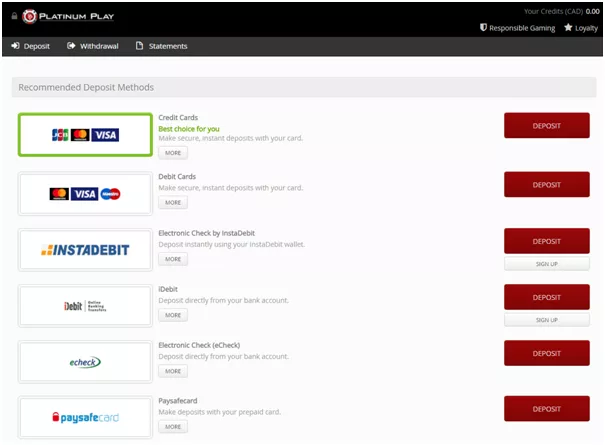This screenshot has width=605, height=445.
Task: Open the Withdrawal menu item
Action: click(x=93, y=46)
